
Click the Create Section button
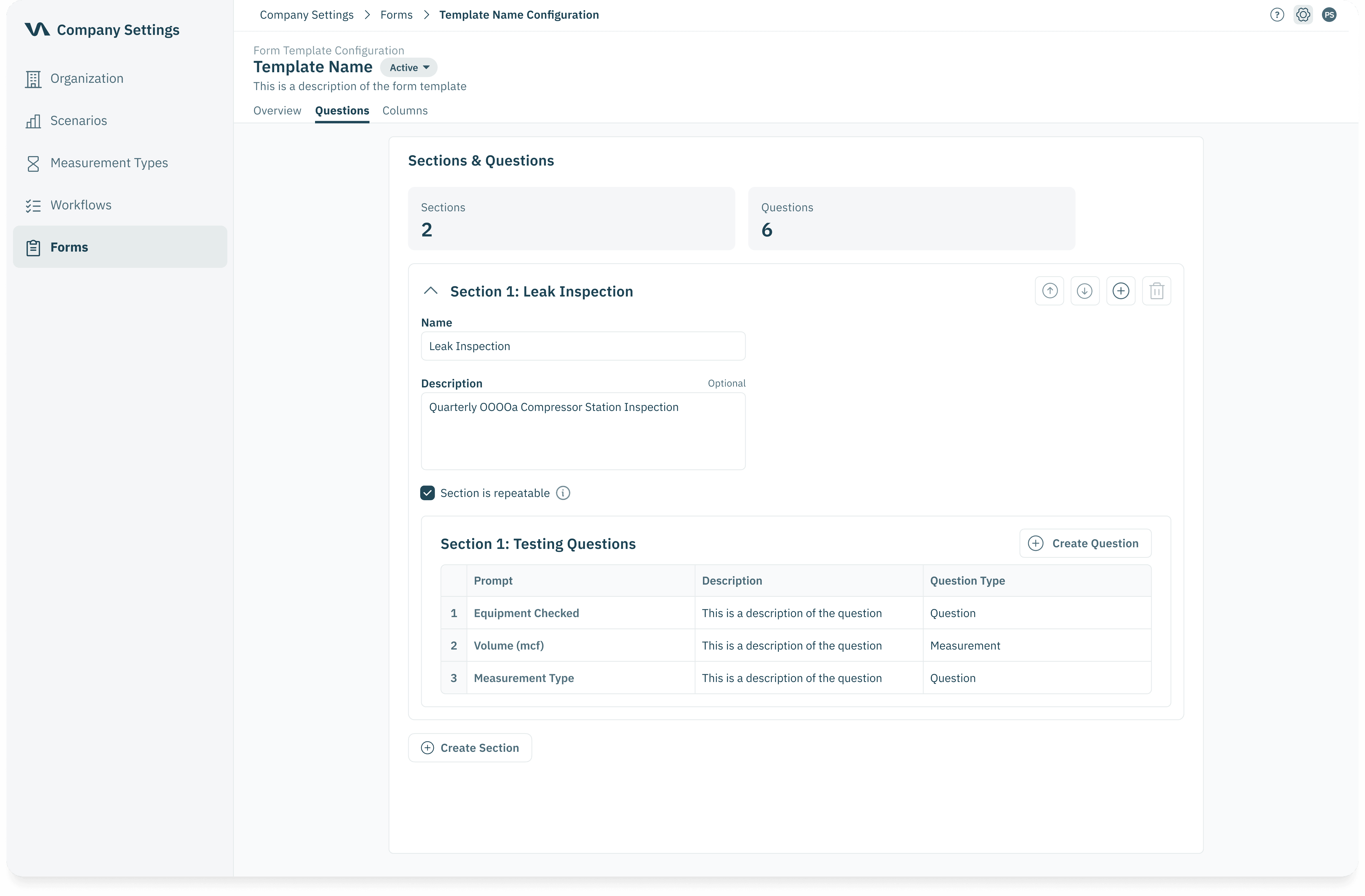[470, 748]
